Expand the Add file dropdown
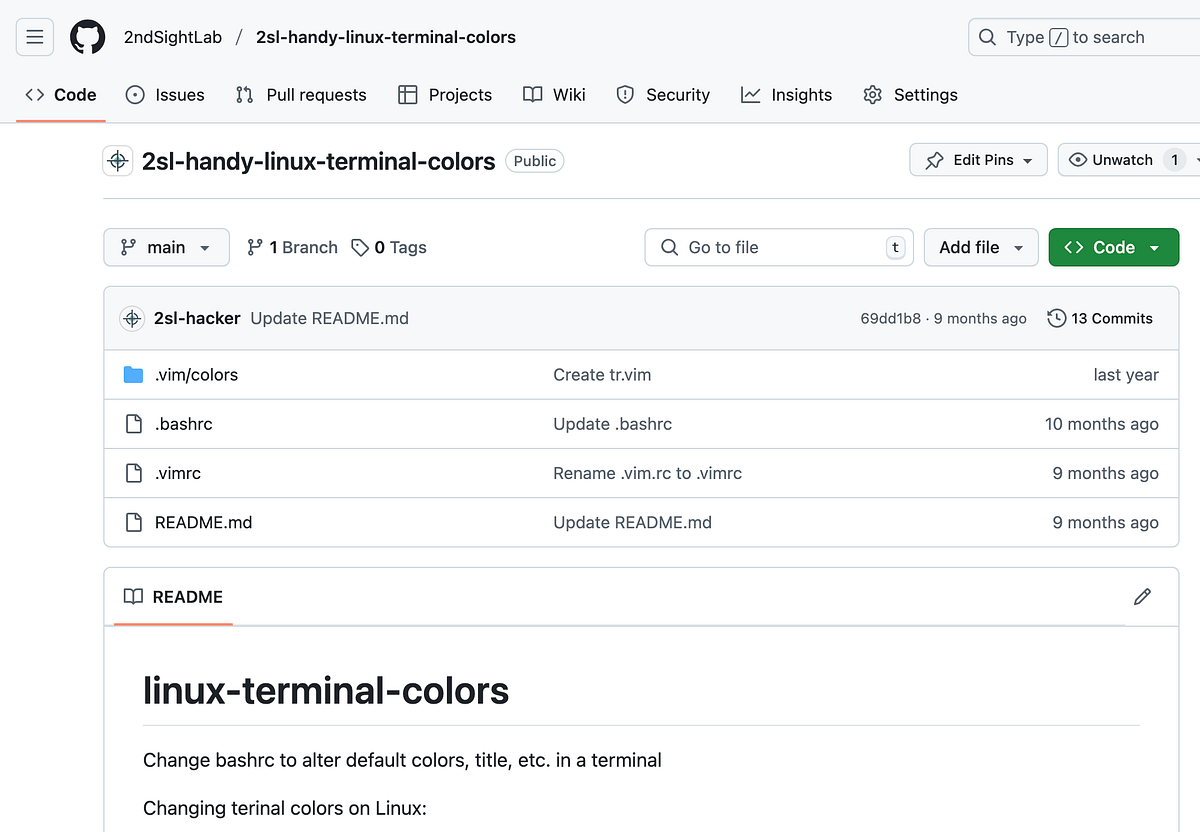This screenshot has height=832, width=1200. point(981,247)
